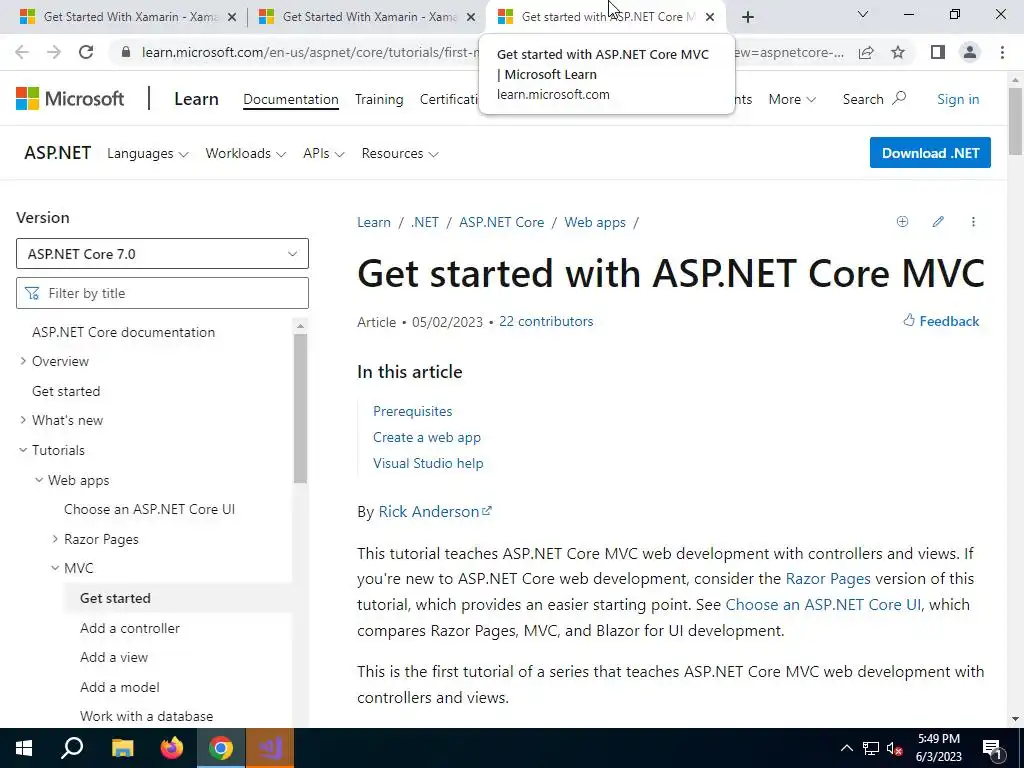
Task: Click the sidebar tree scrollbar thumb
Action: pyautogui.click(x=300, y=408)
